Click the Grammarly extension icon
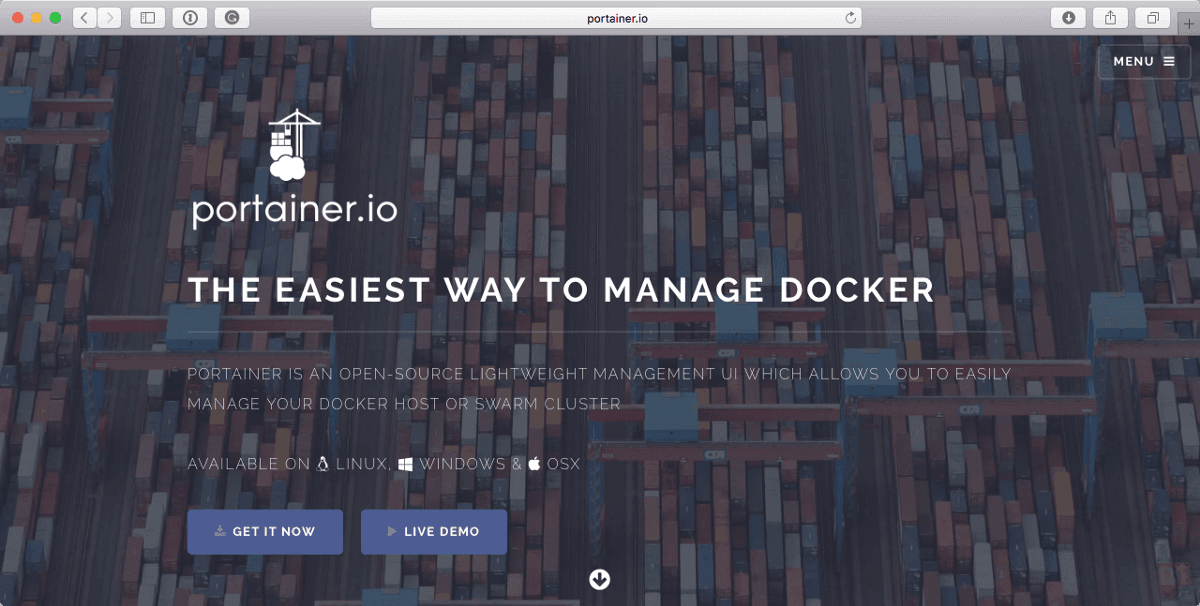 (232, 18)
